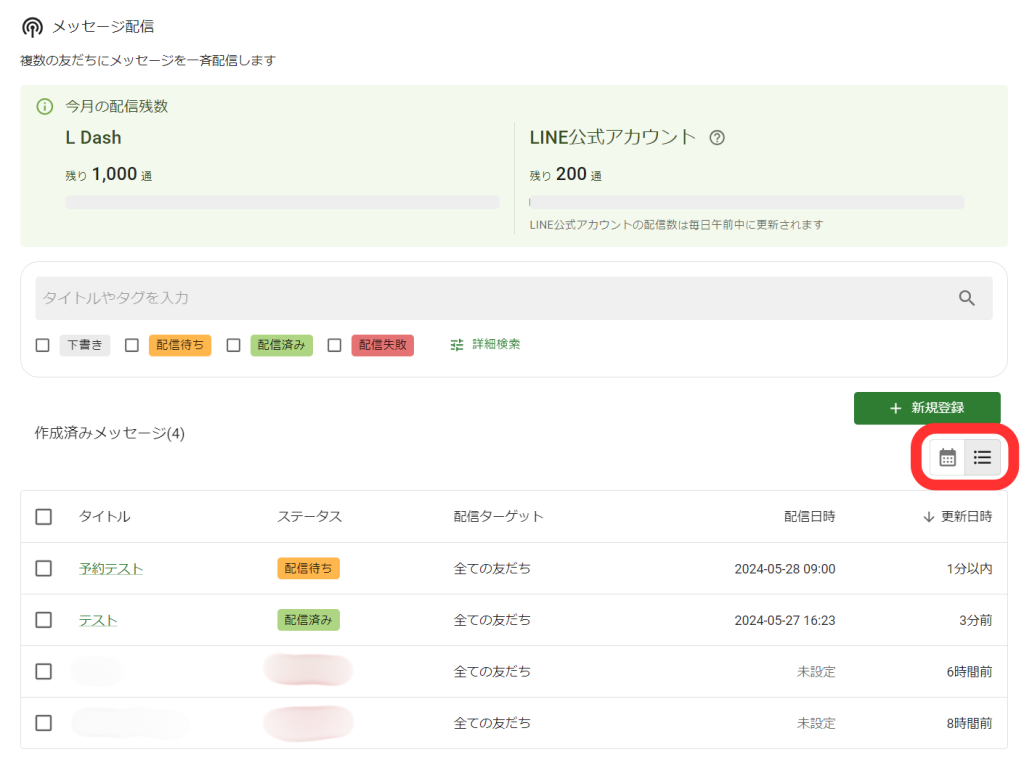1024x760 pixels.
Task: Click the search magnifier icon
Action: (966, 298)
